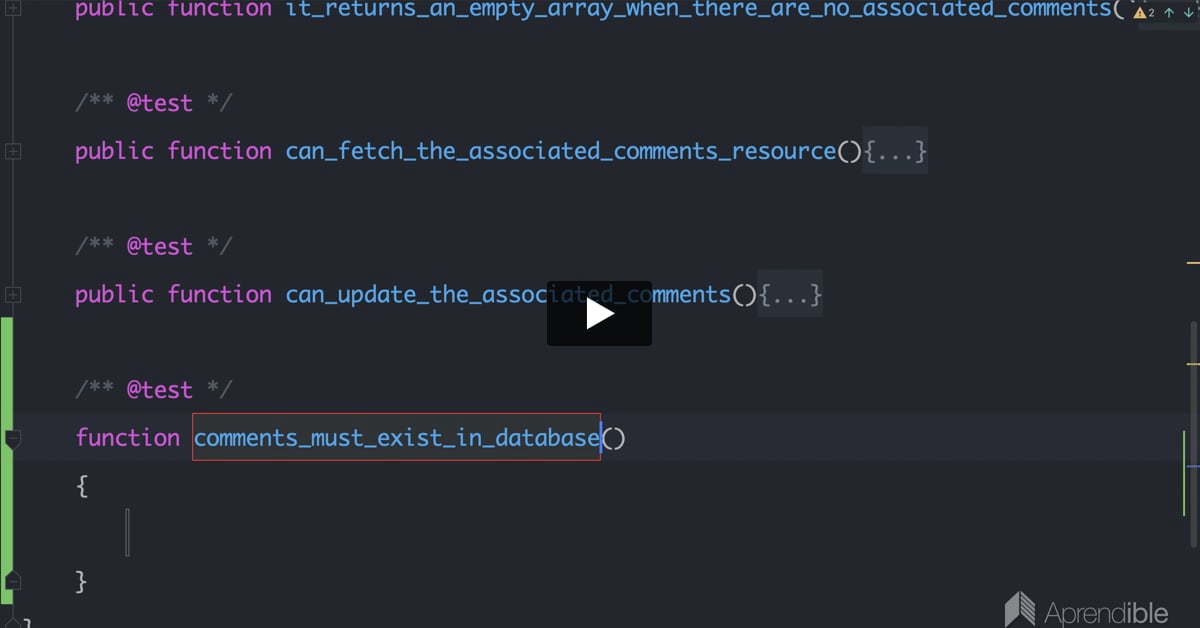Screen dimensions: 1200x628
Task: Click the @test annotation above can_update_the_associated_comments
Action: [x=160, y=247]
